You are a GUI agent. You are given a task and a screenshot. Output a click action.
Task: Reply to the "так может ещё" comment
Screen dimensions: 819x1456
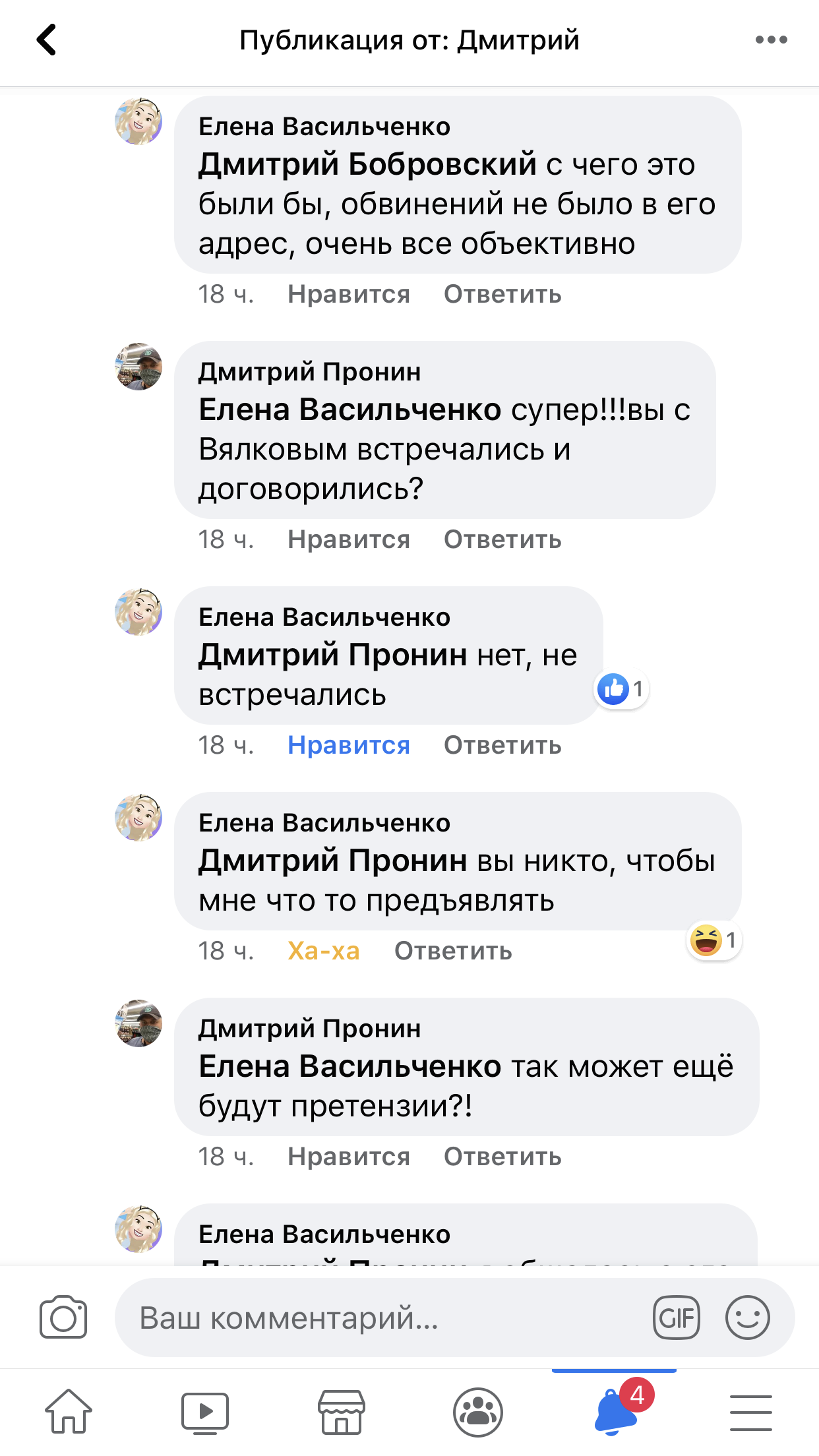pos(502,1157)
